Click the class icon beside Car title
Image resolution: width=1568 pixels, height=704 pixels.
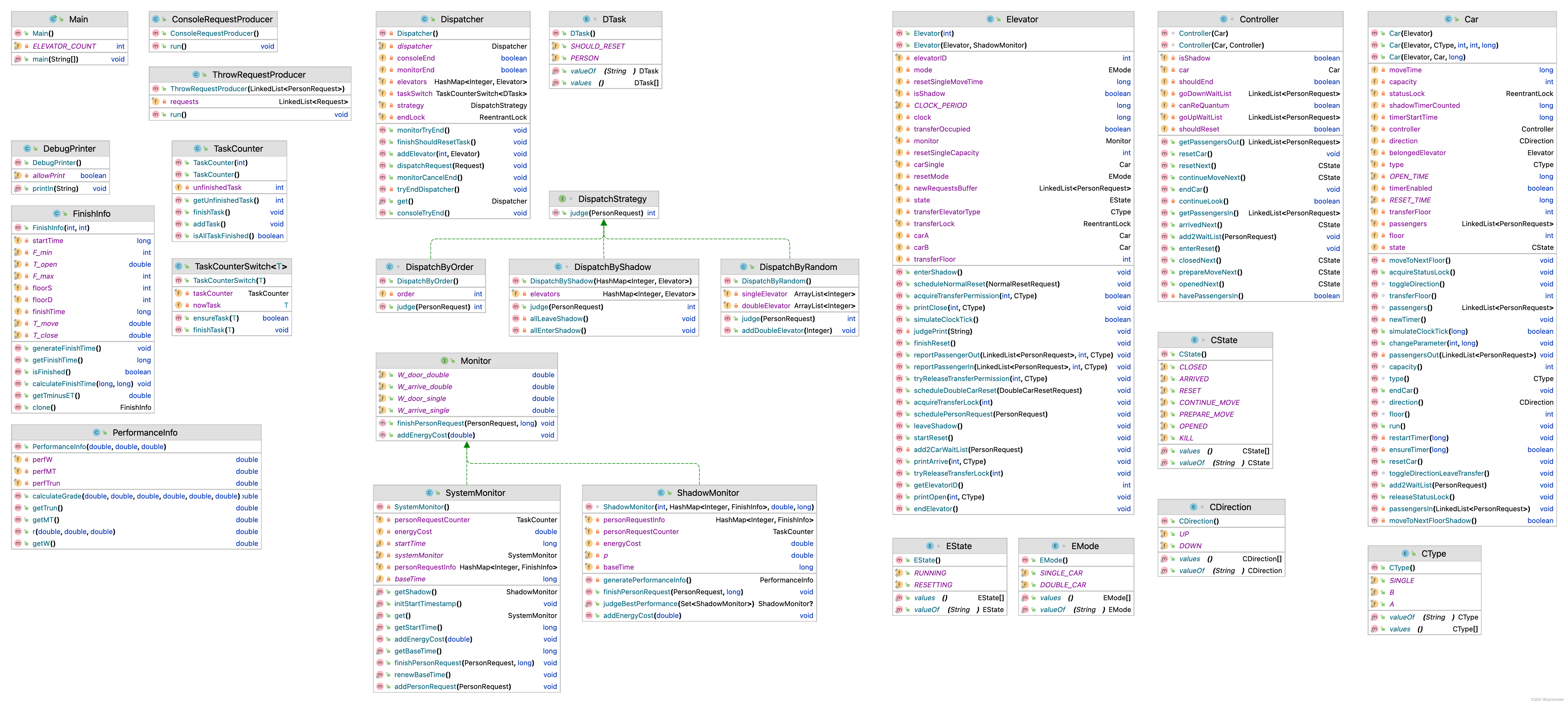1448,19
